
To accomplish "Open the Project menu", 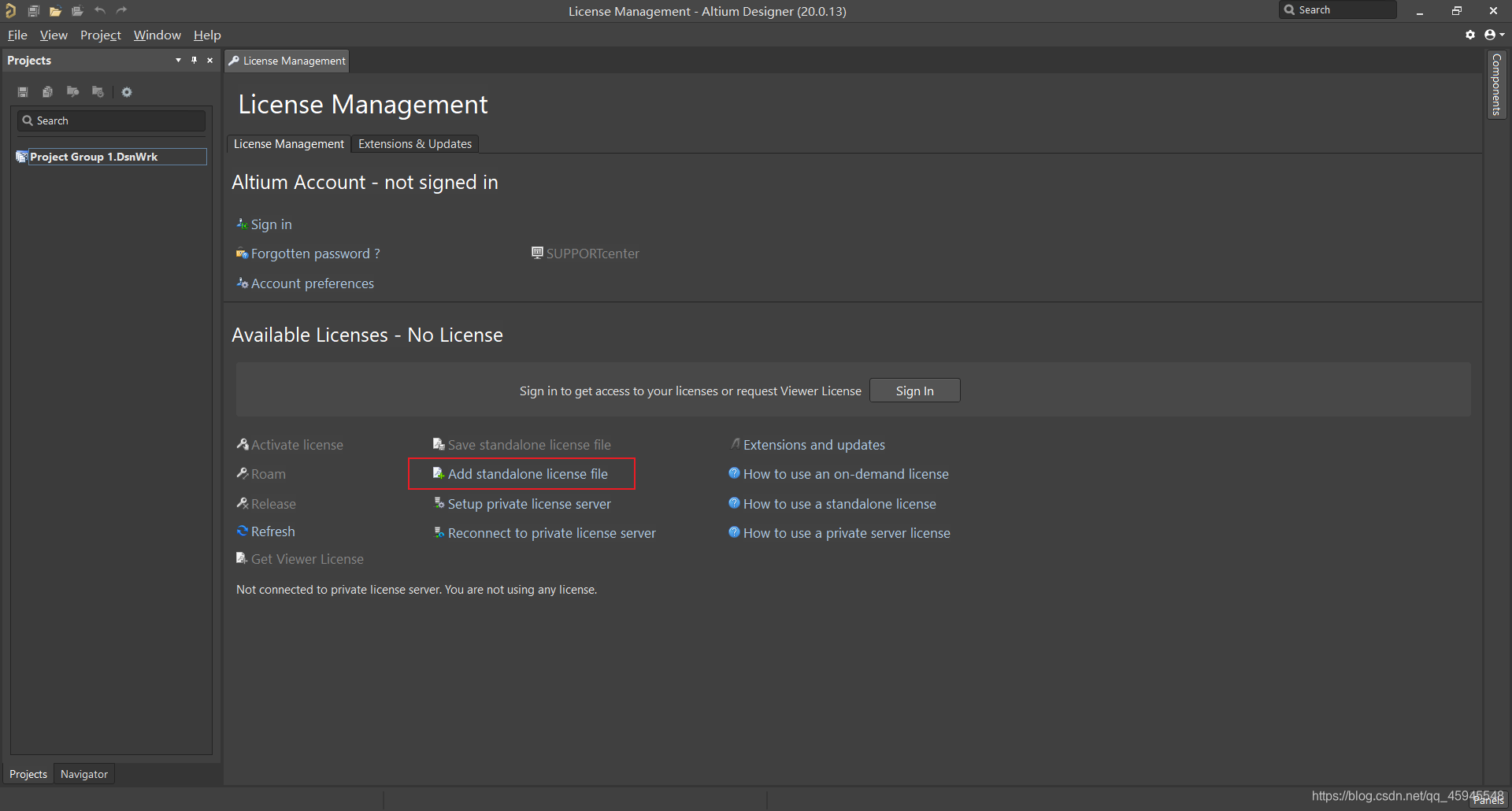I will point(100,35).
